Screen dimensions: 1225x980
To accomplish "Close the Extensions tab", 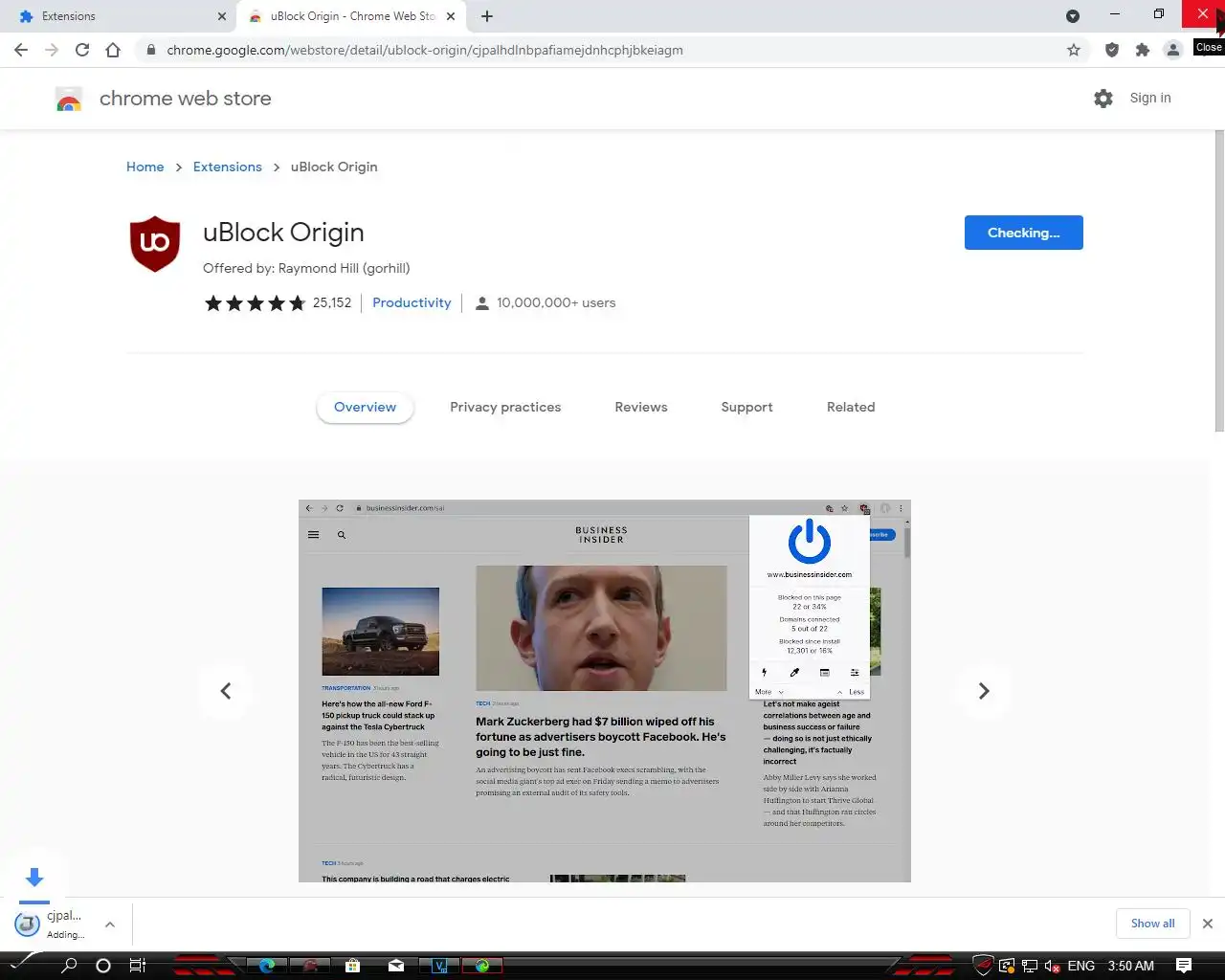I will [x=222, y=16].
